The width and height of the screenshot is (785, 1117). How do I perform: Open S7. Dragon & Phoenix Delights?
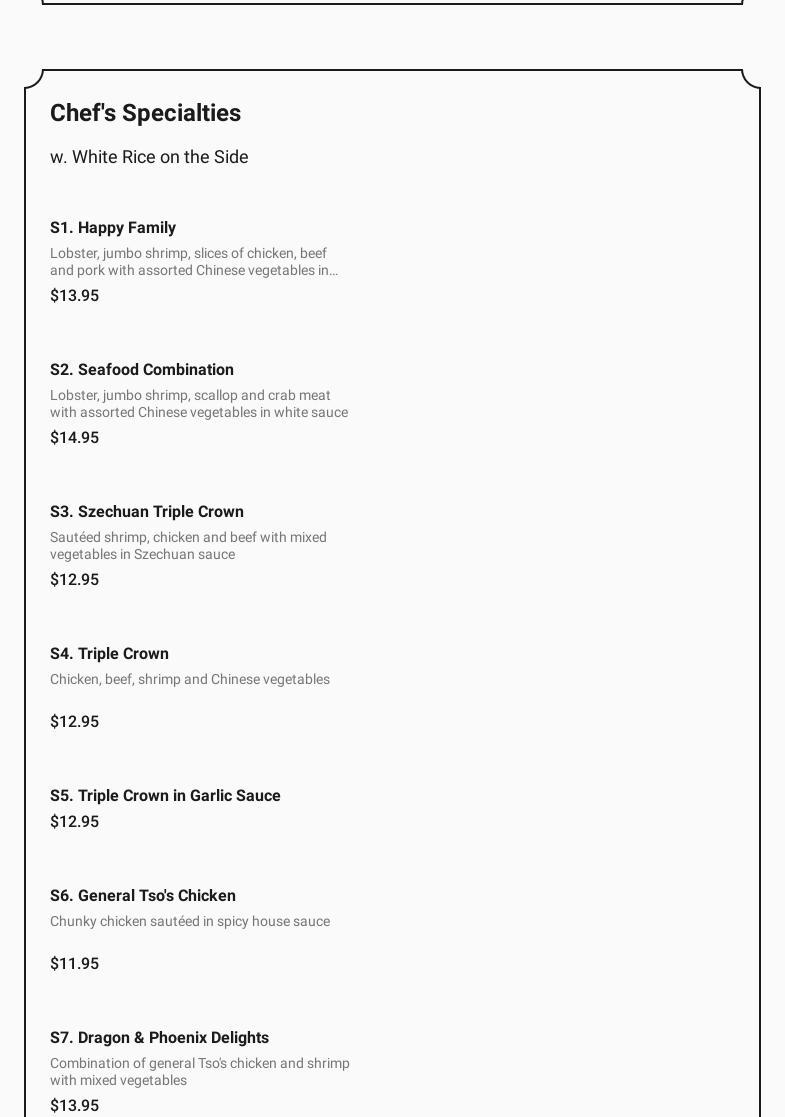click(x=159, y=1038)
